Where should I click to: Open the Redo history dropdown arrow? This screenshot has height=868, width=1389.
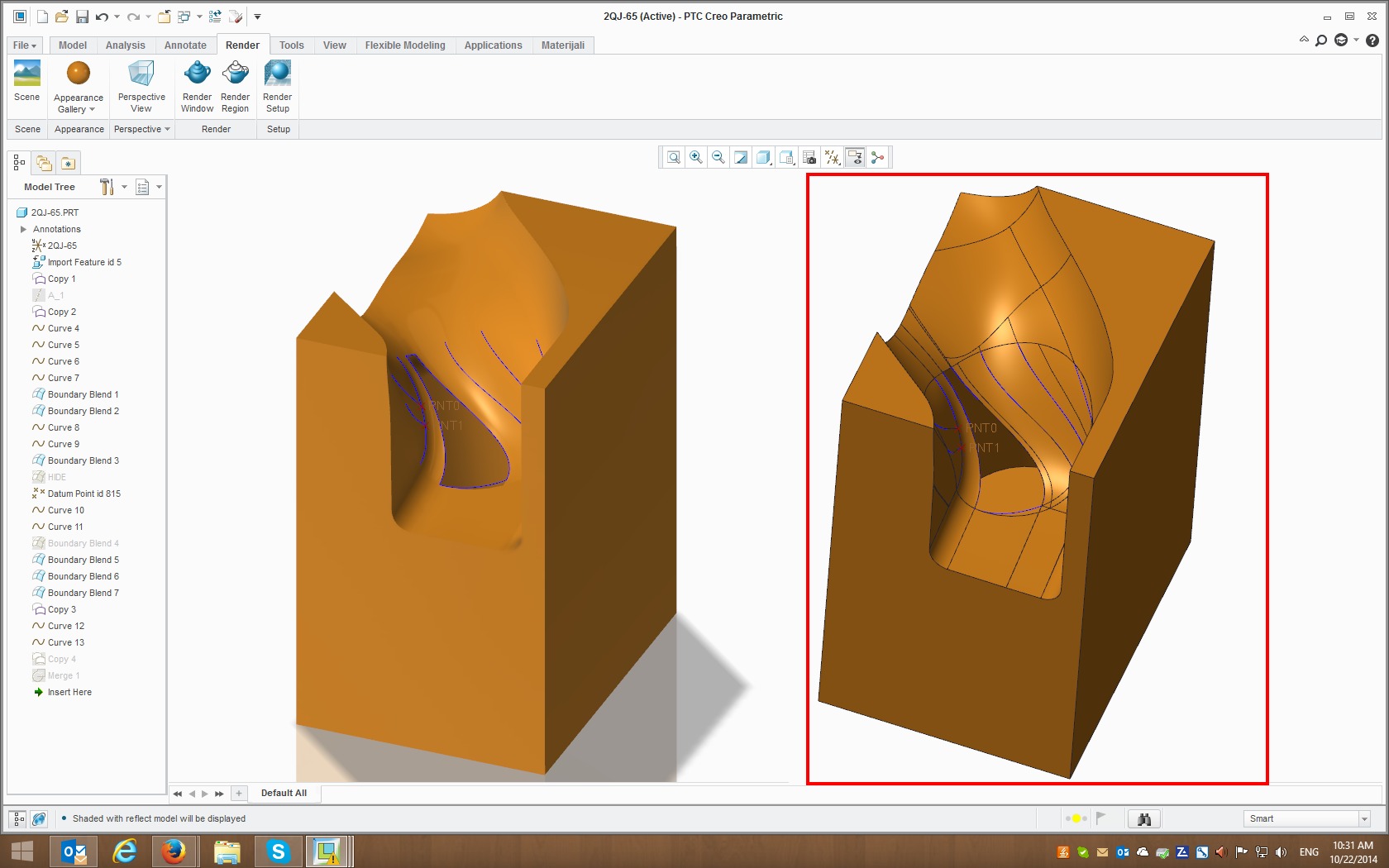point(148,17)
